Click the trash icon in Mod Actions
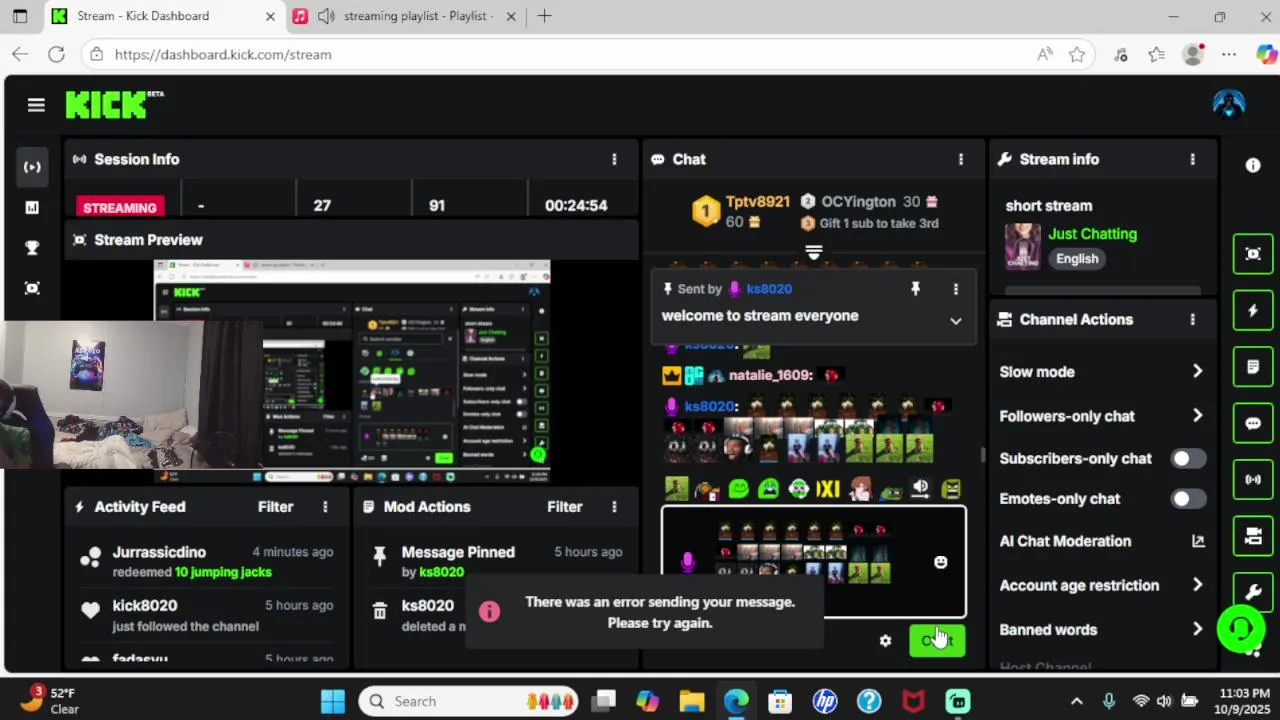Image resolution: width=1280 pixels, height=720 pixels. (x=380, y=610)
